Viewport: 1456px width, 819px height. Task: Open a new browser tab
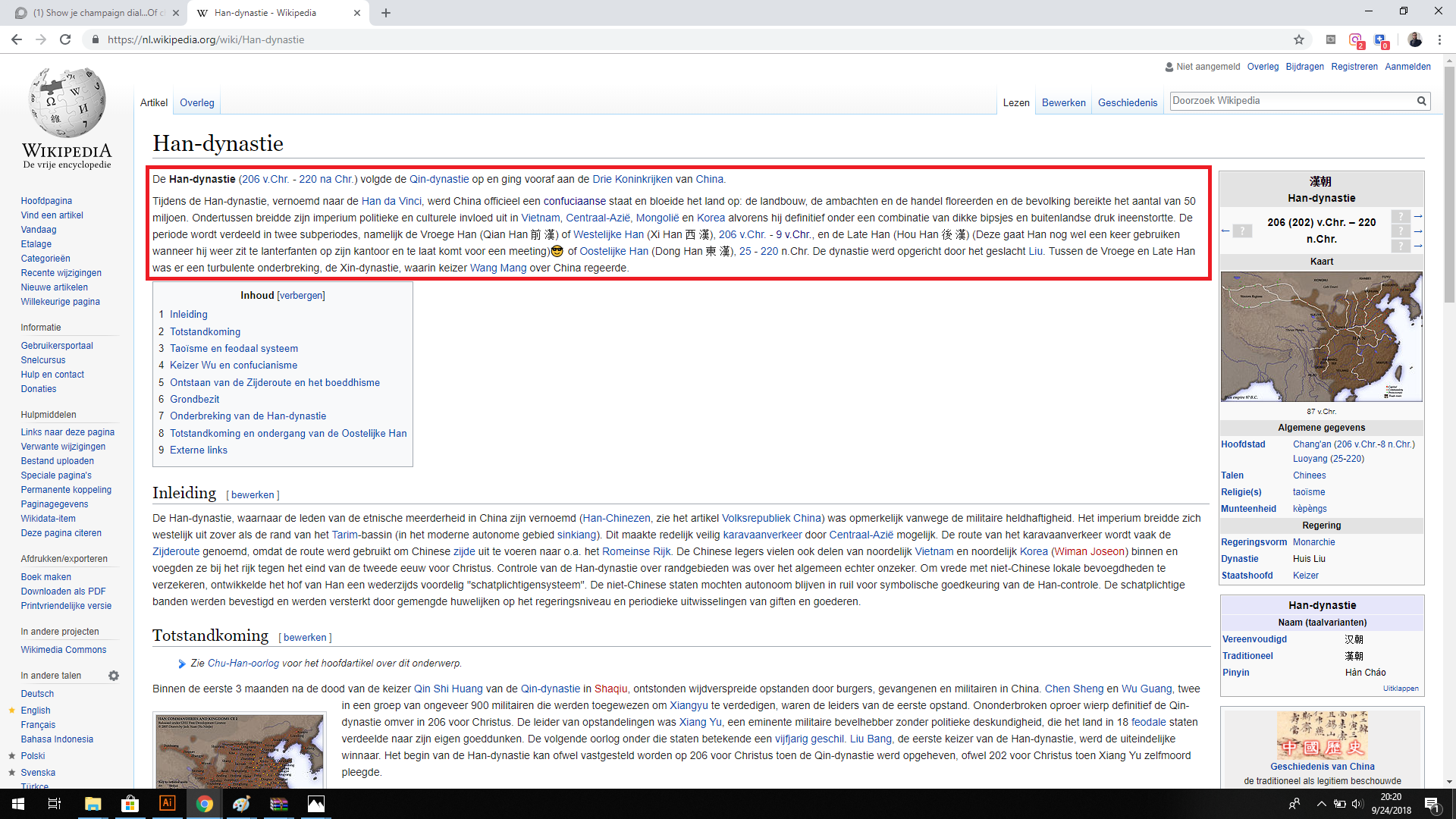386,13
